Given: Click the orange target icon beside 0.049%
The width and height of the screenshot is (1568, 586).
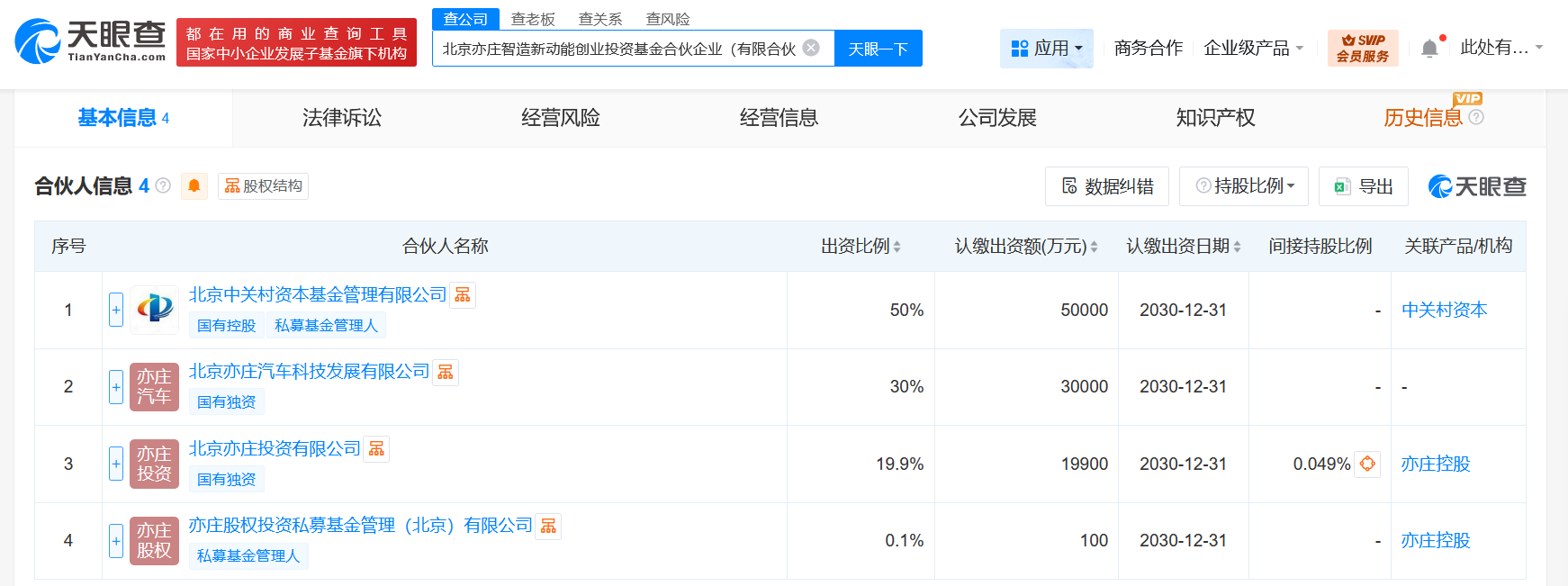Looking at the screenshot, I should pos(1367,464).
